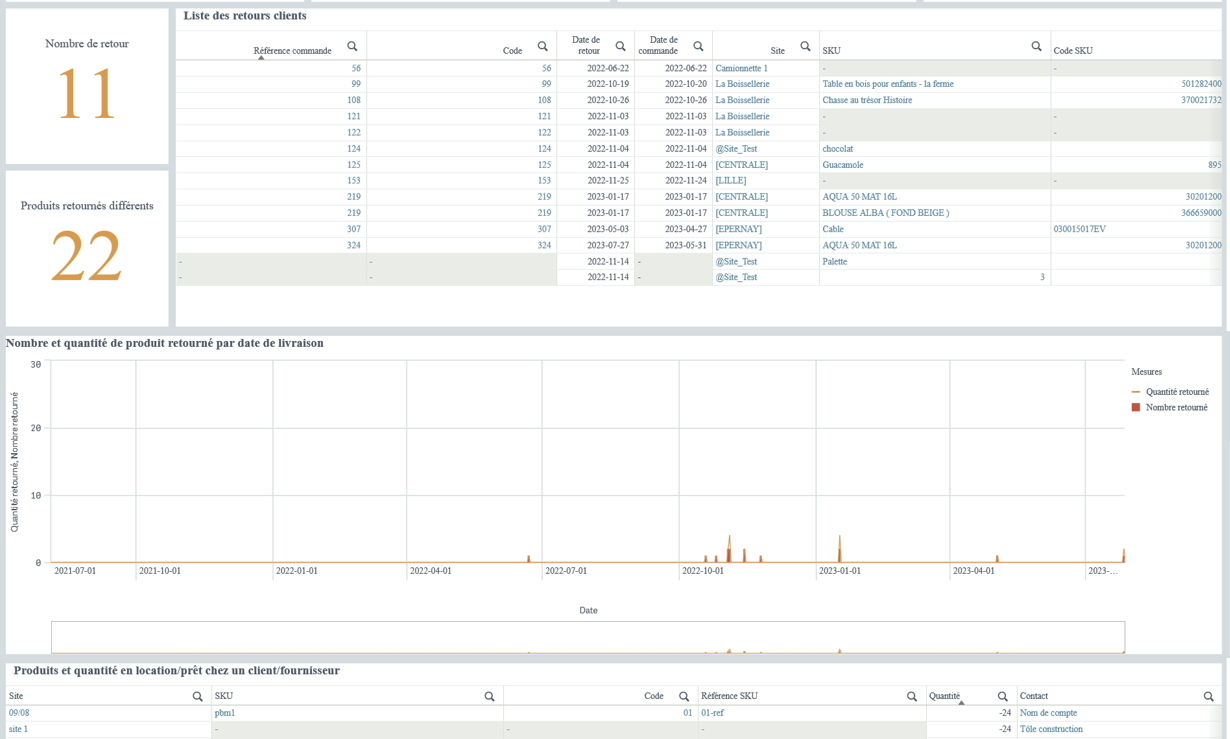
Task: Click SKU code 370021732
Action: tap(1201, 100)
